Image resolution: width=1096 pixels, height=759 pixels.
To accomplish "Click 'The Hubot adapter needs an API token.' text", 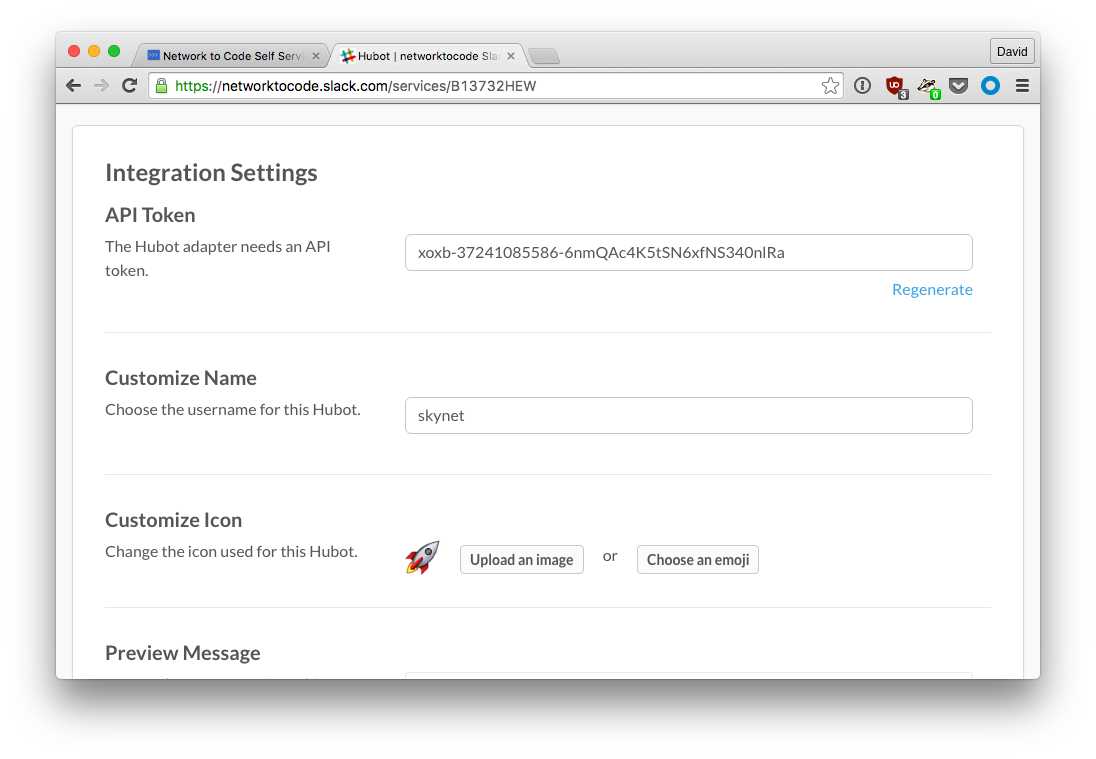I will [217, 259].
